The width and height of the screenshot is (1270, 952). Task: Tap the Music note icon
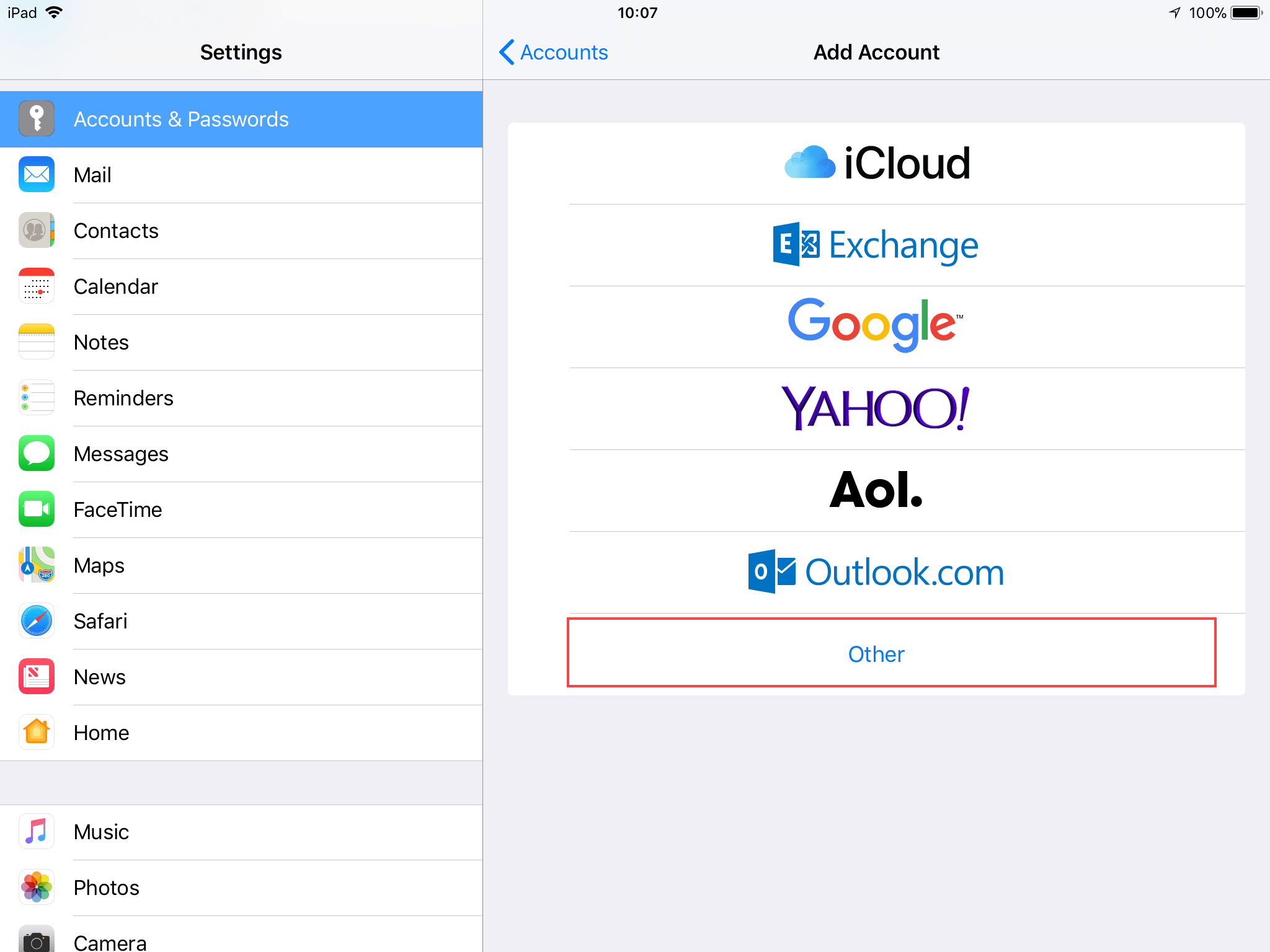coord(37,832)
